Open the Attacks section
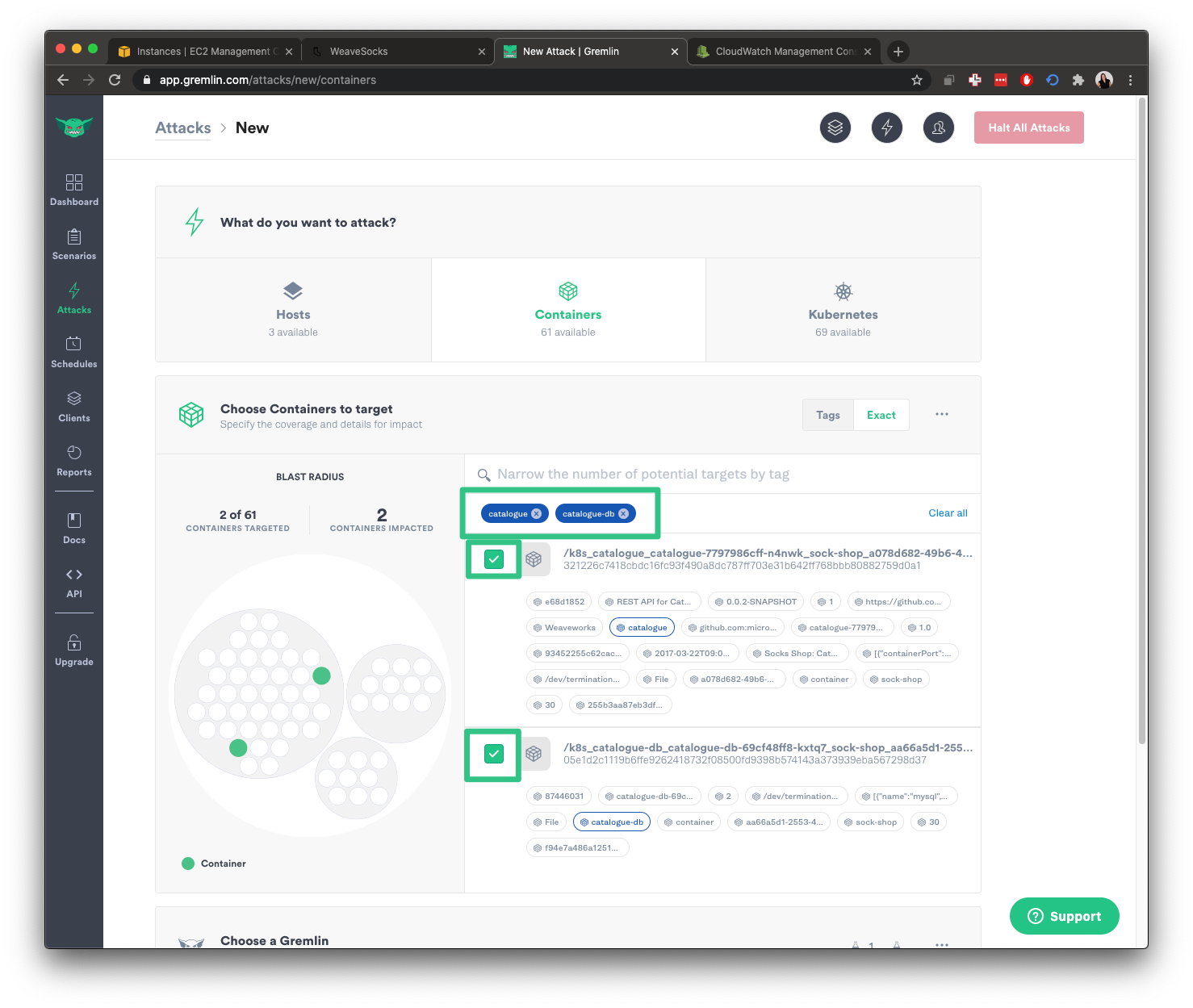 pyautogui.click(x=74, y=298)
